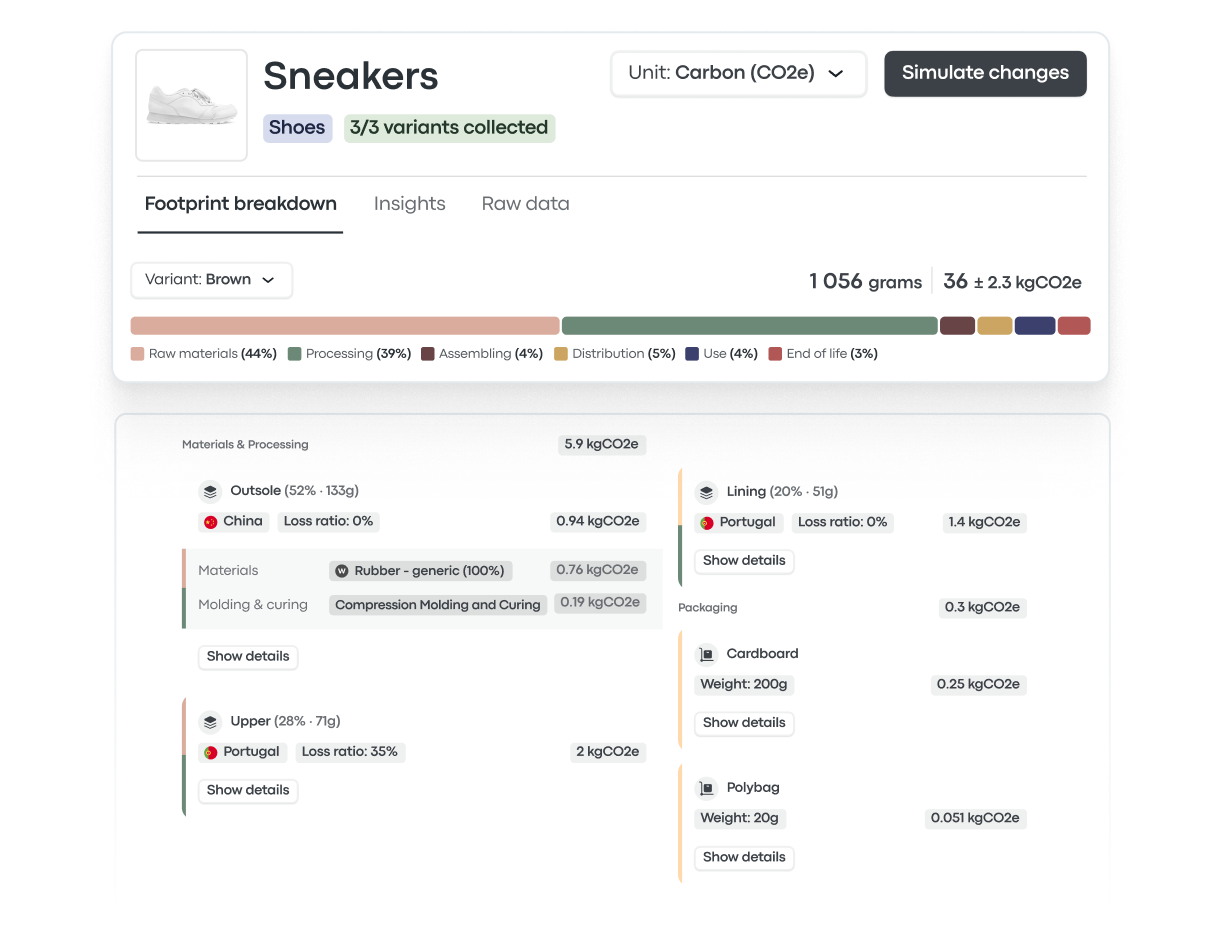
Task: Switch to the Raw data tab
Action: pos(525,204)
